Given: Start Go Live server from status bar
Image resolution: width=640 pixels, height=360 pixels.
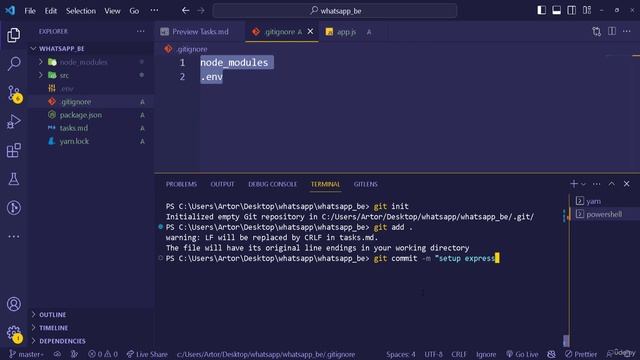Looking at the screenshot, I should 522,354.
